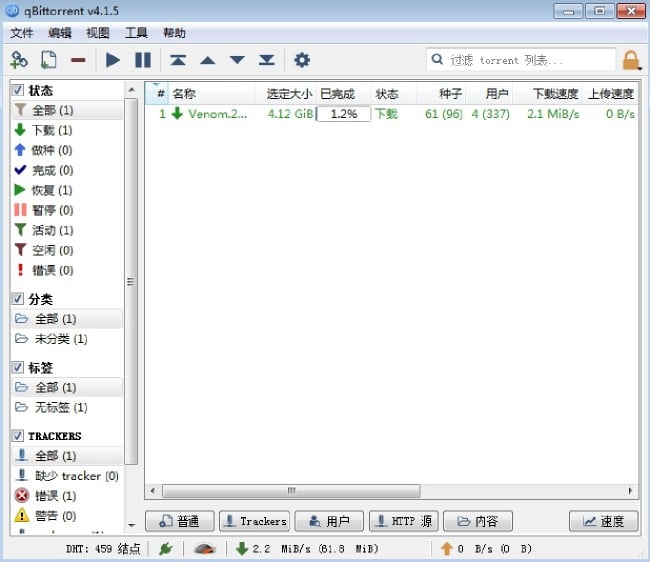The width and height of the screenshot is (650, 562).
Task: Move torrent to bottom of queue
Action: tap(267, 60)
